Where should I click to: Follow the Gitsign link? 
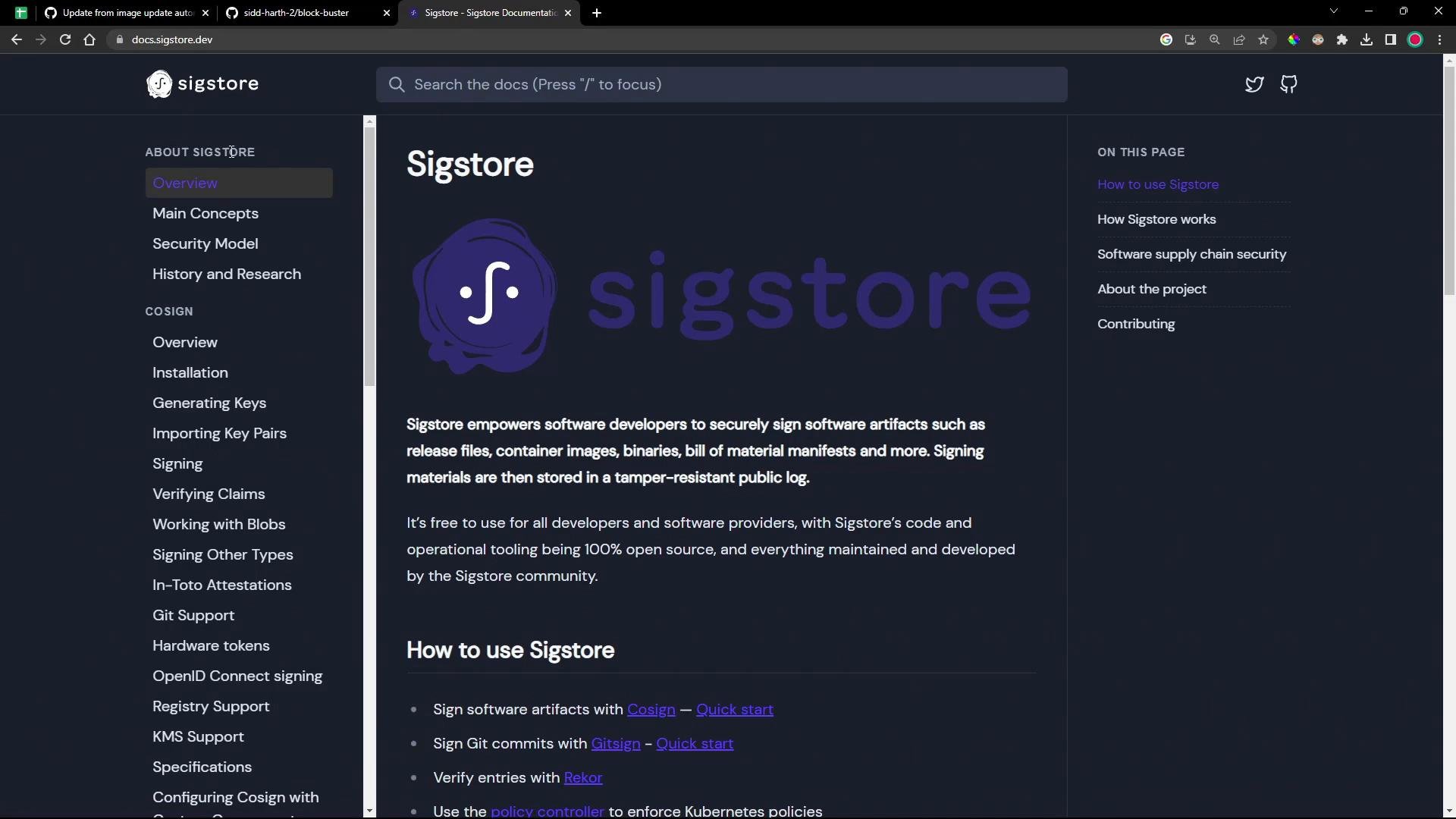point(616,744)
